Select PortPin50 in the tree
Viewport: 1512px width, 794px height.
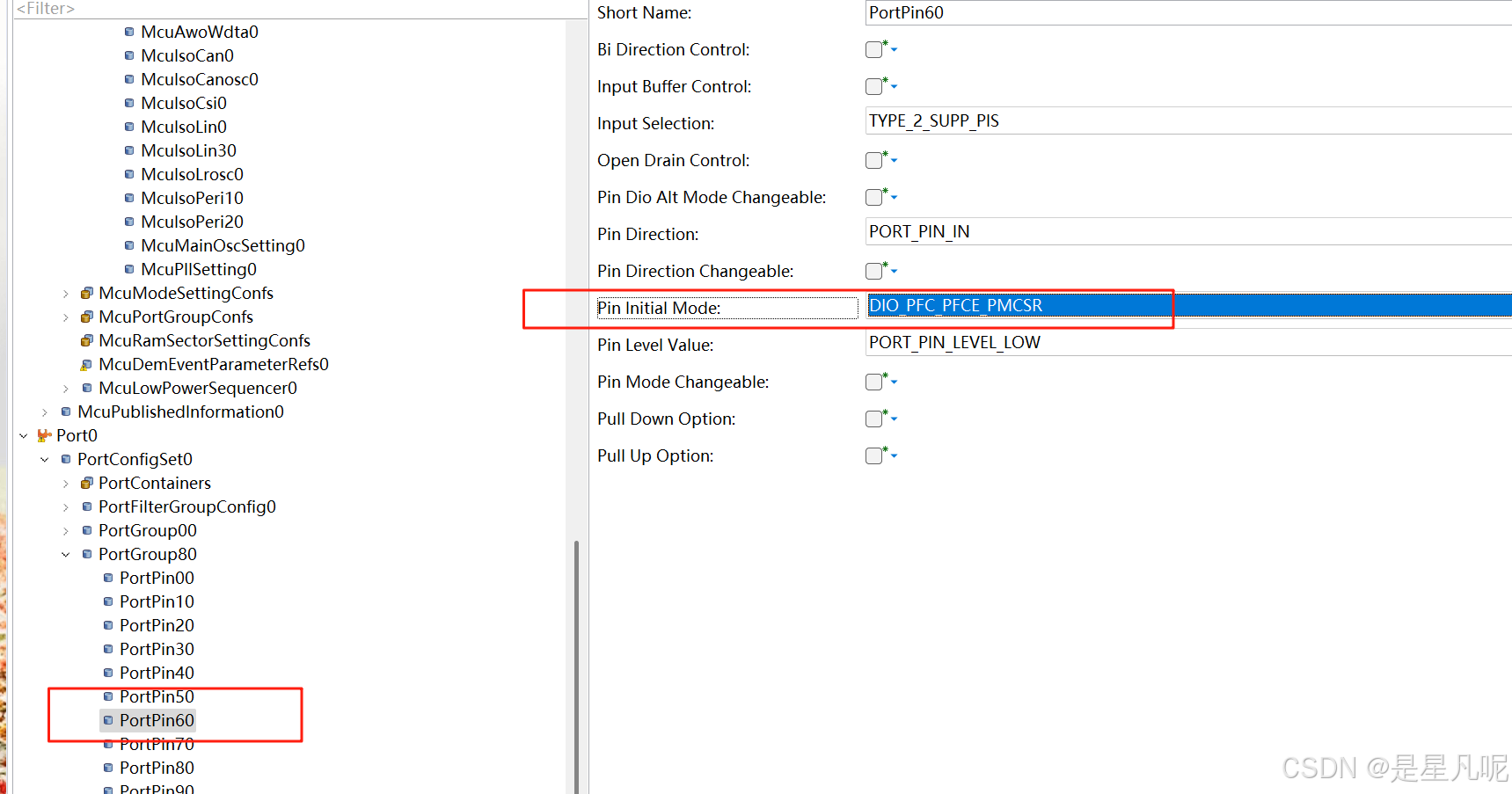[x=157, y=696]
